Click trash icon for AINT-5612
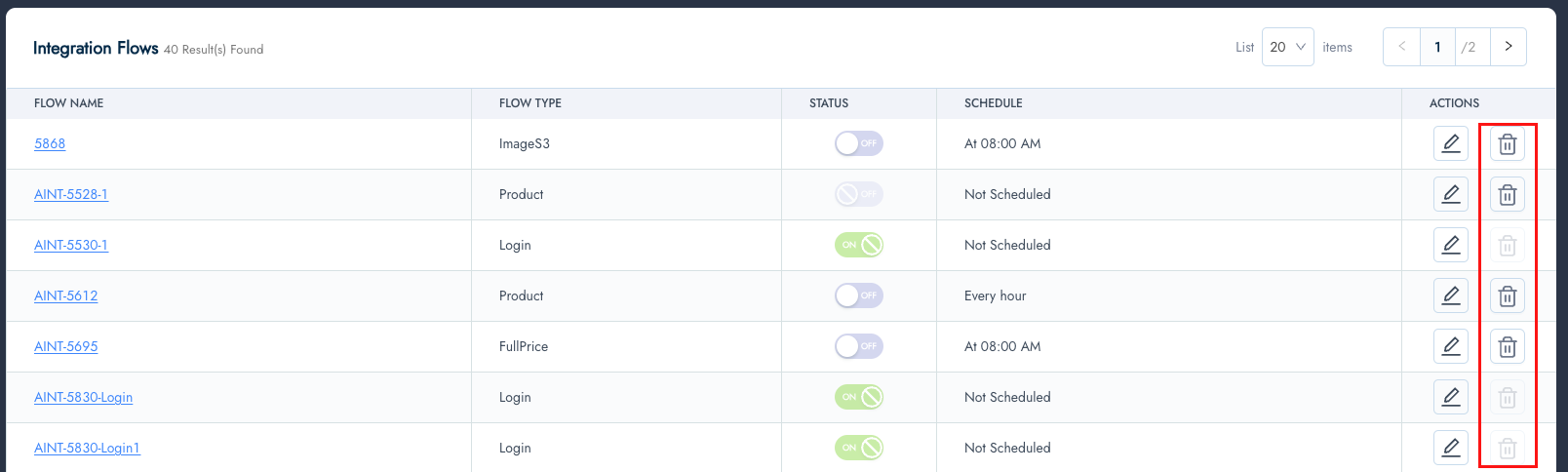The image size is (1568, 472). point(1507,296)
